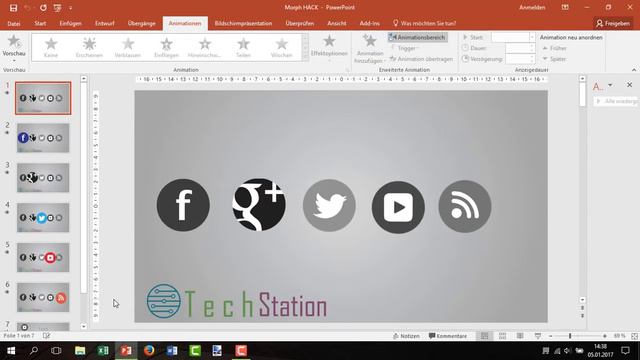The width and height of the screenshot is (640, 360).
Task: Switch to the Einfügen tab
Action: 70,24
